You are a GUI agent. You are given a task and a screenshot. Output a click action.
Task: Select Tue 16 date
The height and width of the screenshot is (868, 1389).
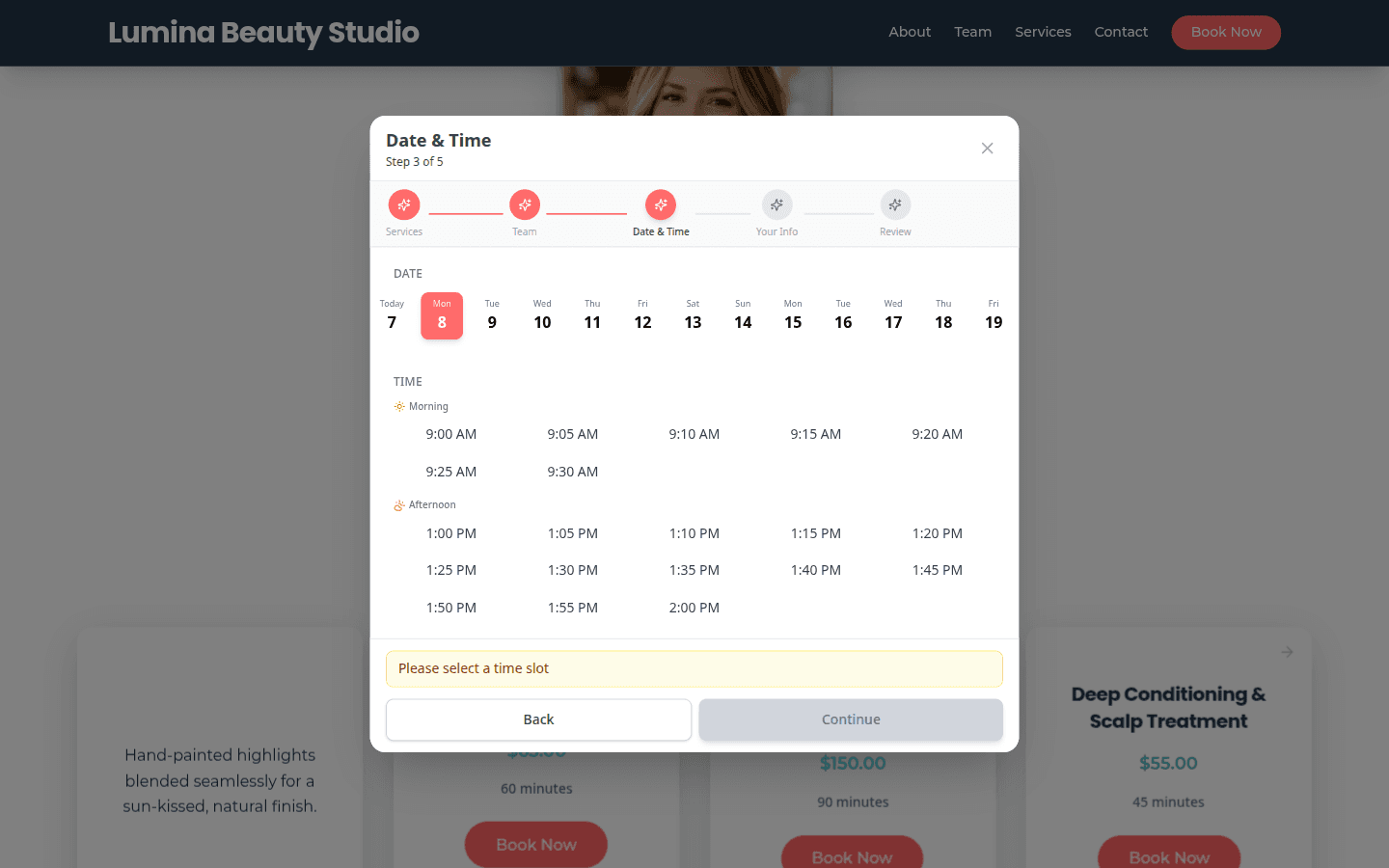[843, 315]
